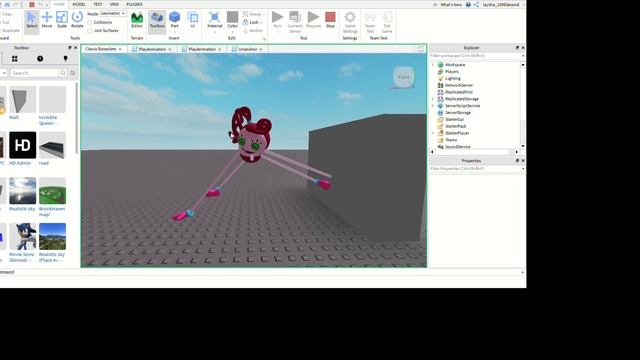Click the Front face of view cube
640x360 pixels.
(404, 77)
